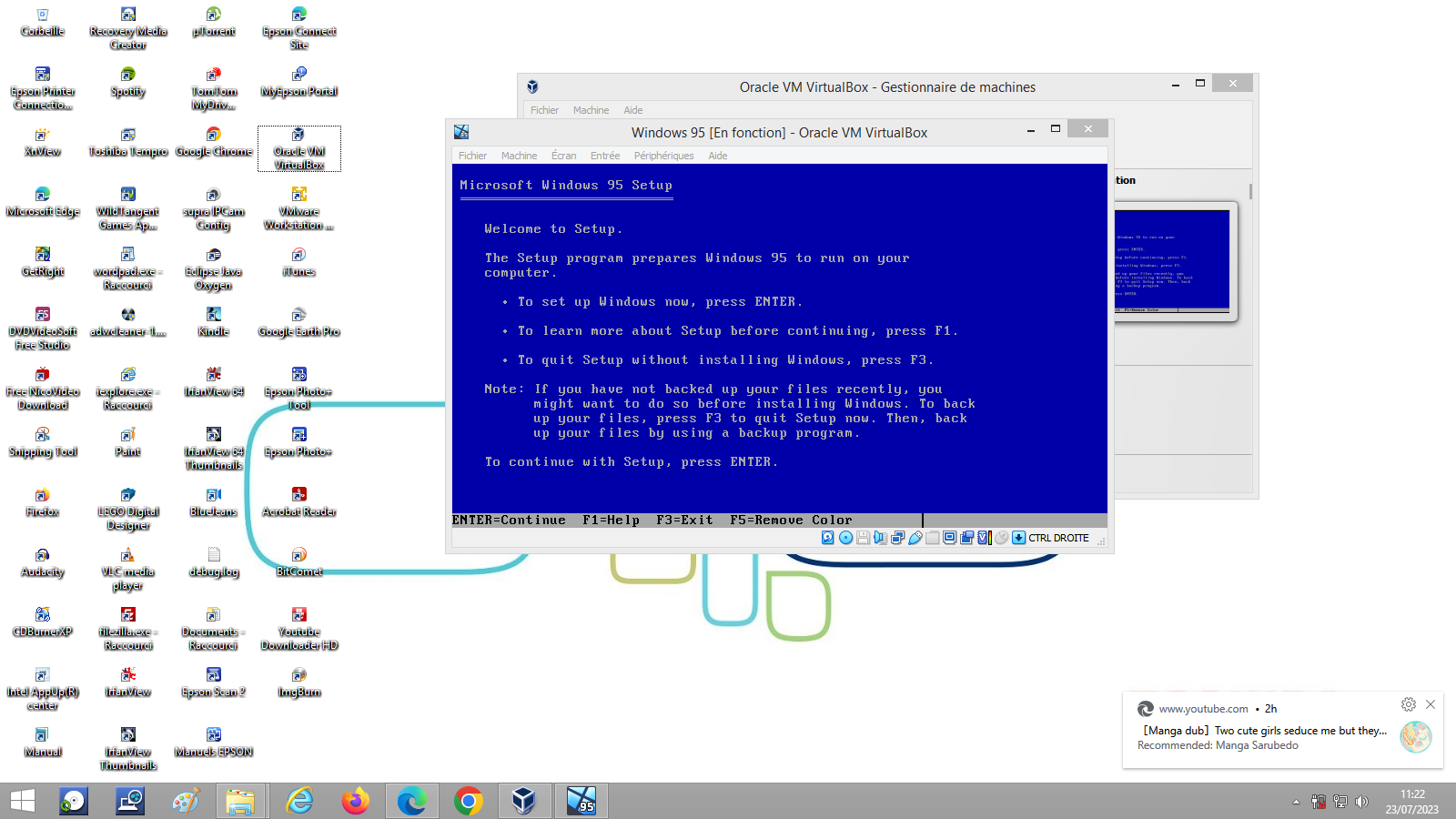Select the CDBurnerXP desktop icon

[43, 623]
